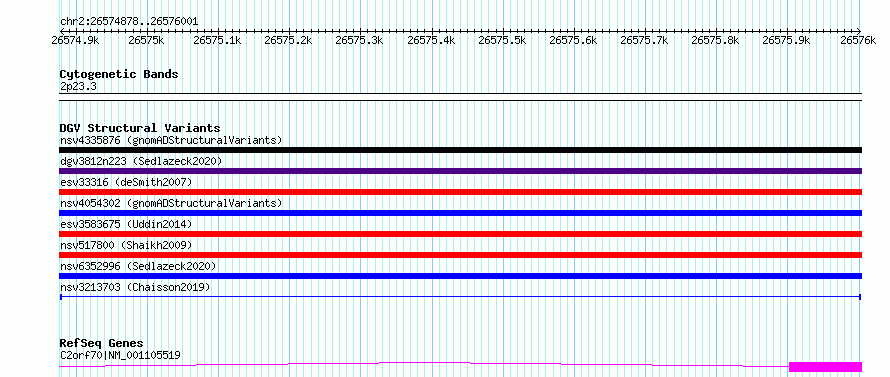Click the magenta intron line of C2orf70
This screenshot has height=377, width=890.
(424, 362)
